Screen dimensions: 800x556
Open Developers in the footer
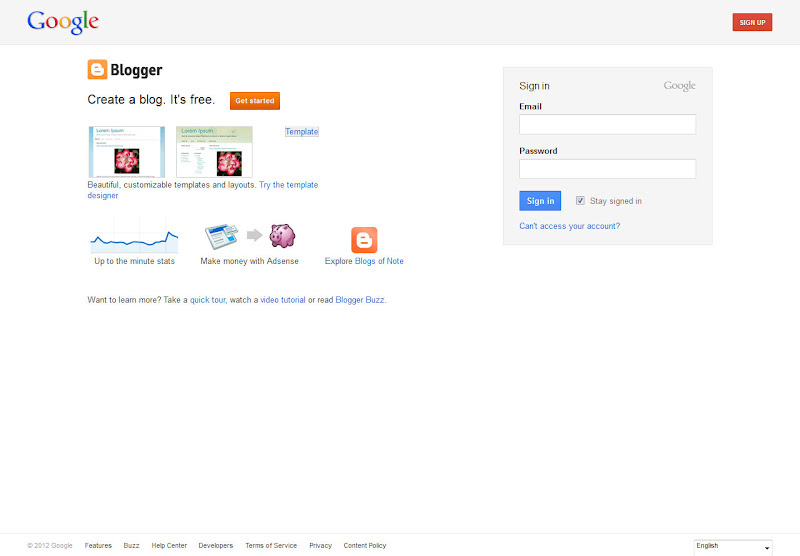[x=216, y=545]
